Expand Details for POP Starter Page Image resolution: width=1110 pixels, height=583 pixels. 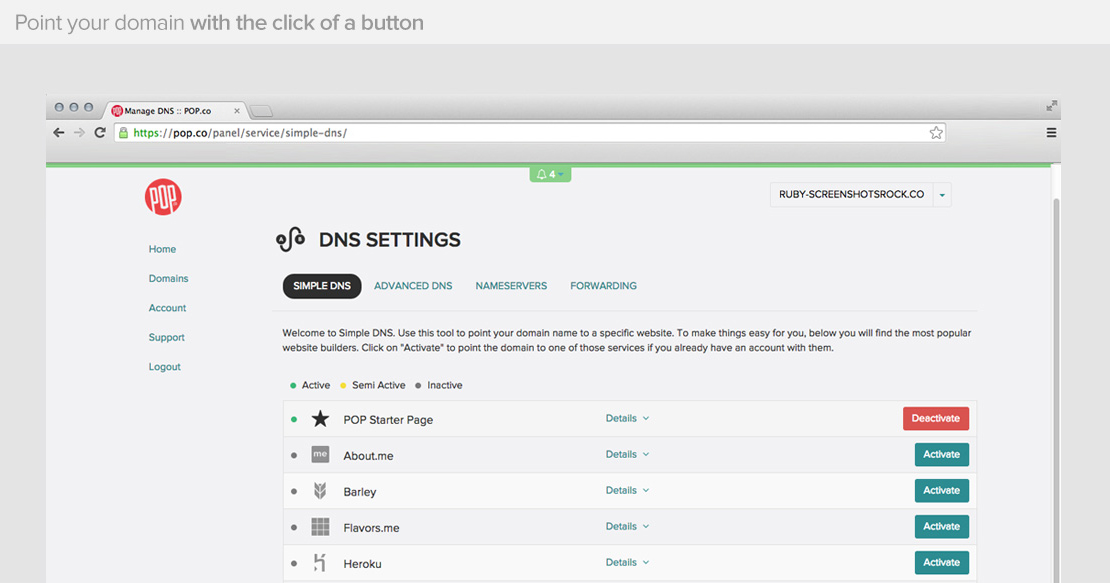[x=627, y=418]
